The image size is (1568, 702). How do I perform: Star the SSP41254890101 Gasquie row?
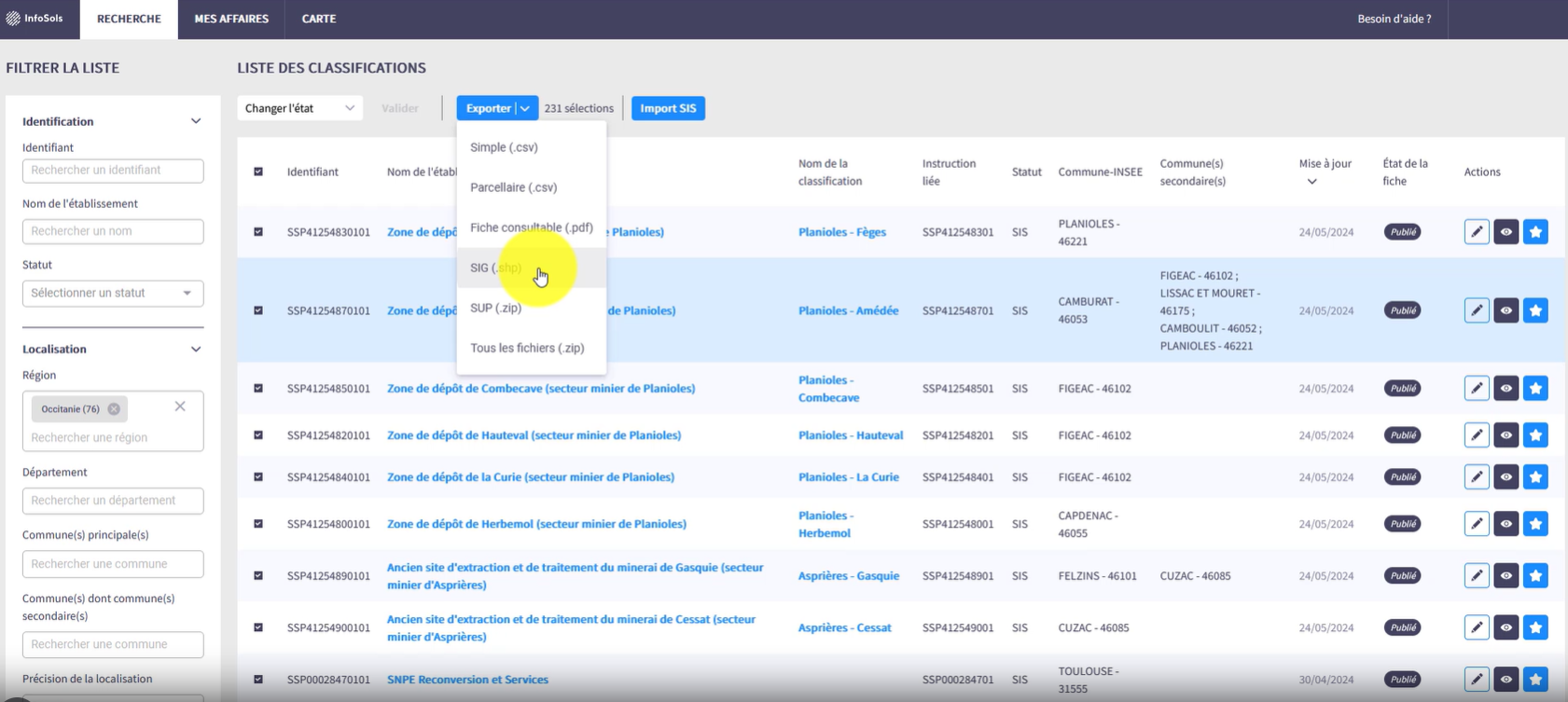pos(1536,576)
